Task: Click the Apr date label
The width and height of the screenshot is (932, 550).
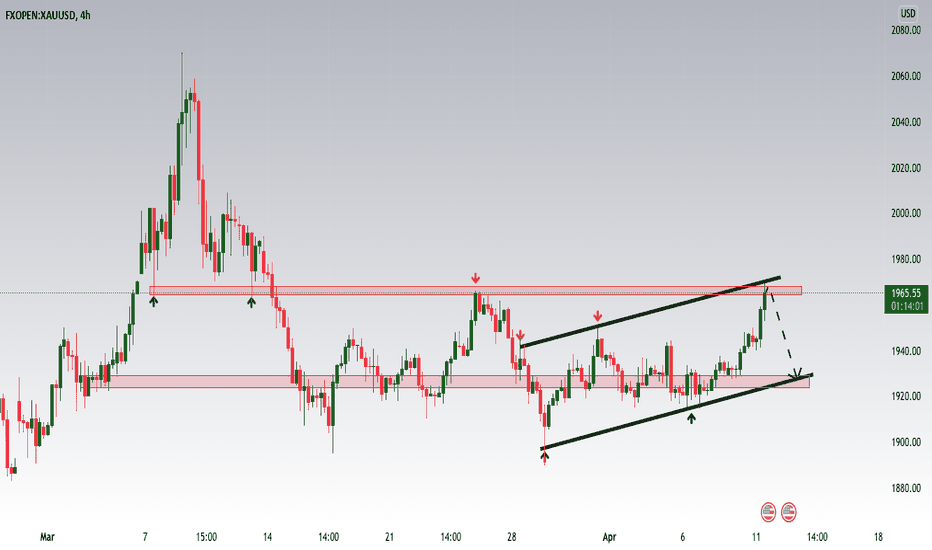Action: tap(609, 537)
